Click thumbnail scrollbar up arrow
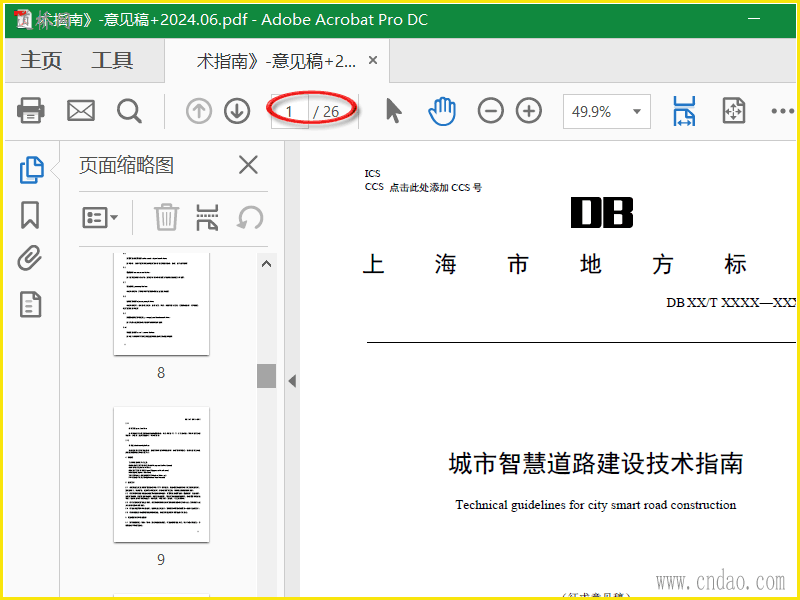 click(266, 264)
